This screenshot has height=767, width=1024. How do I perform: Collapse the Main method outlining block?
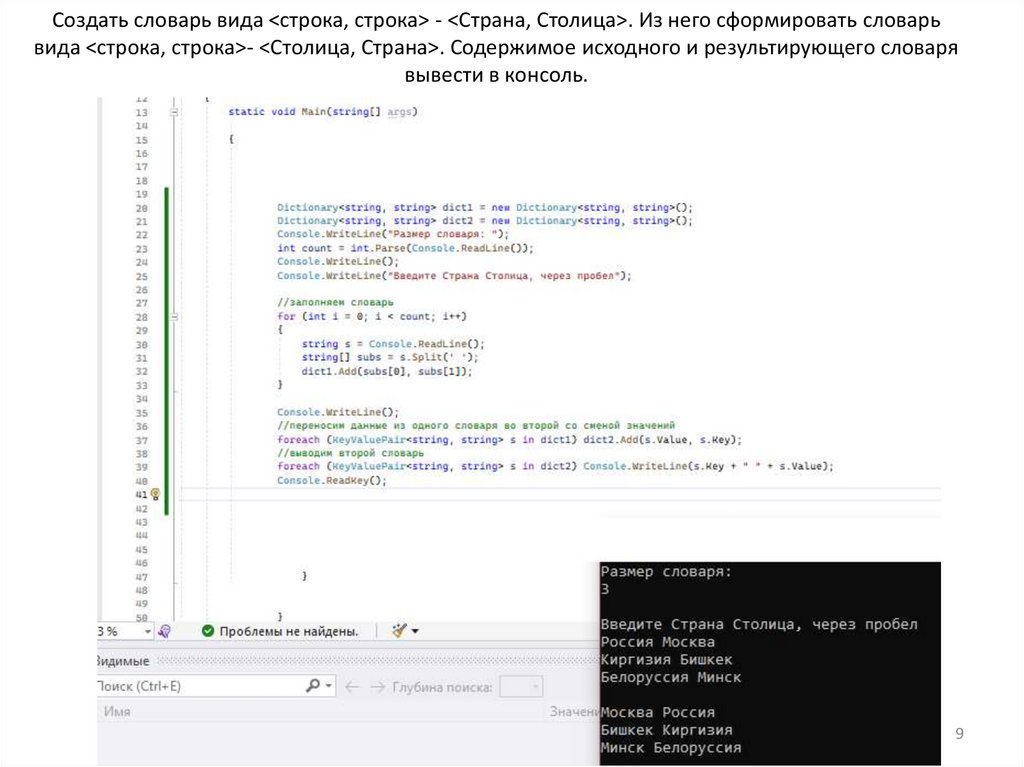tap(173, 113)
